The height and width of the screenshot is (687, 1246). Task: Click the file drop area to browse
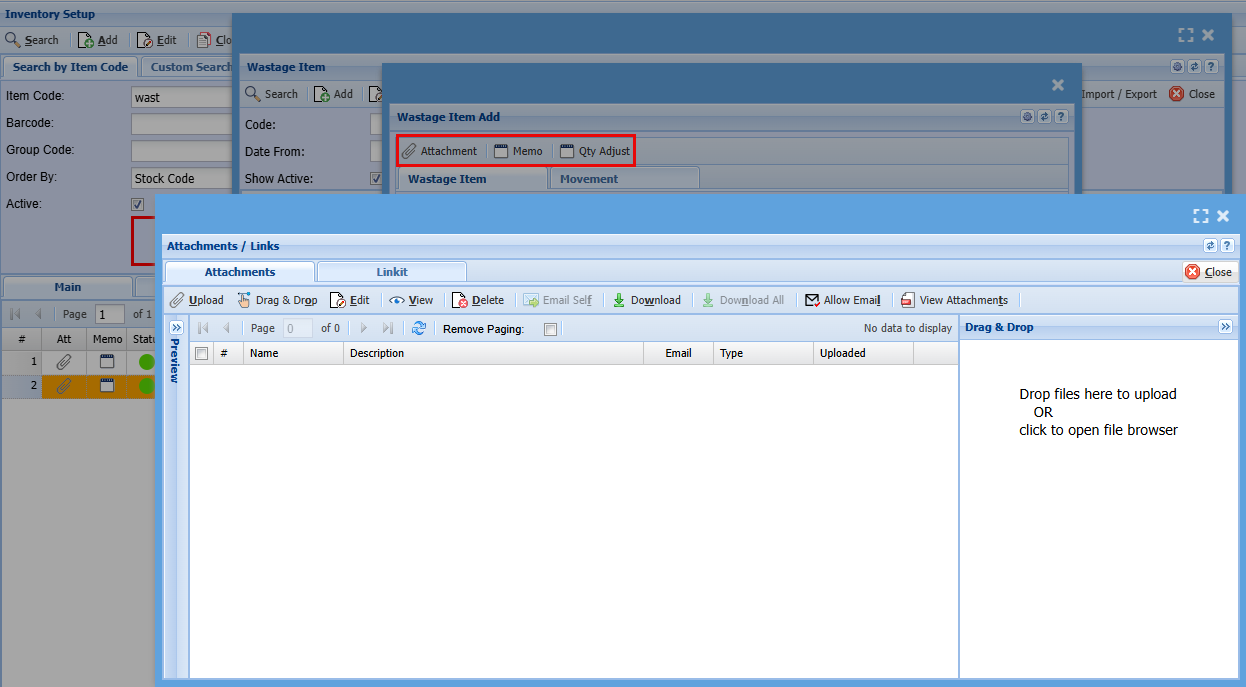[1097, 412]
